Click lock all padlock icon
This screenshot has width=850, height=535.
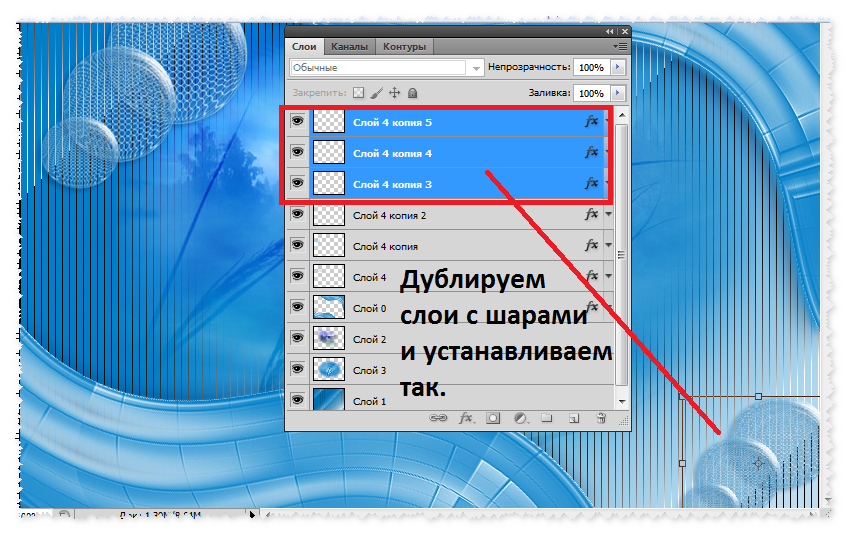pos(413,93)
